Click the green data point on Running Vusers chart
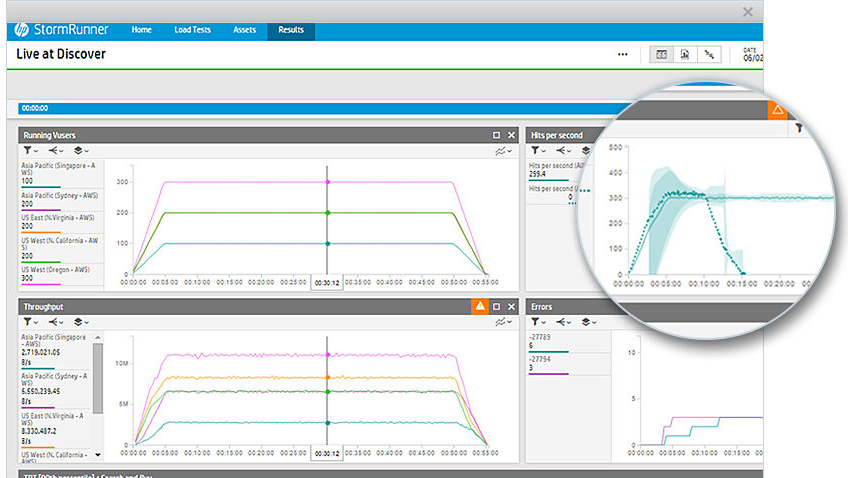Screen dimensions: 848x478 [x=327, y=213]
